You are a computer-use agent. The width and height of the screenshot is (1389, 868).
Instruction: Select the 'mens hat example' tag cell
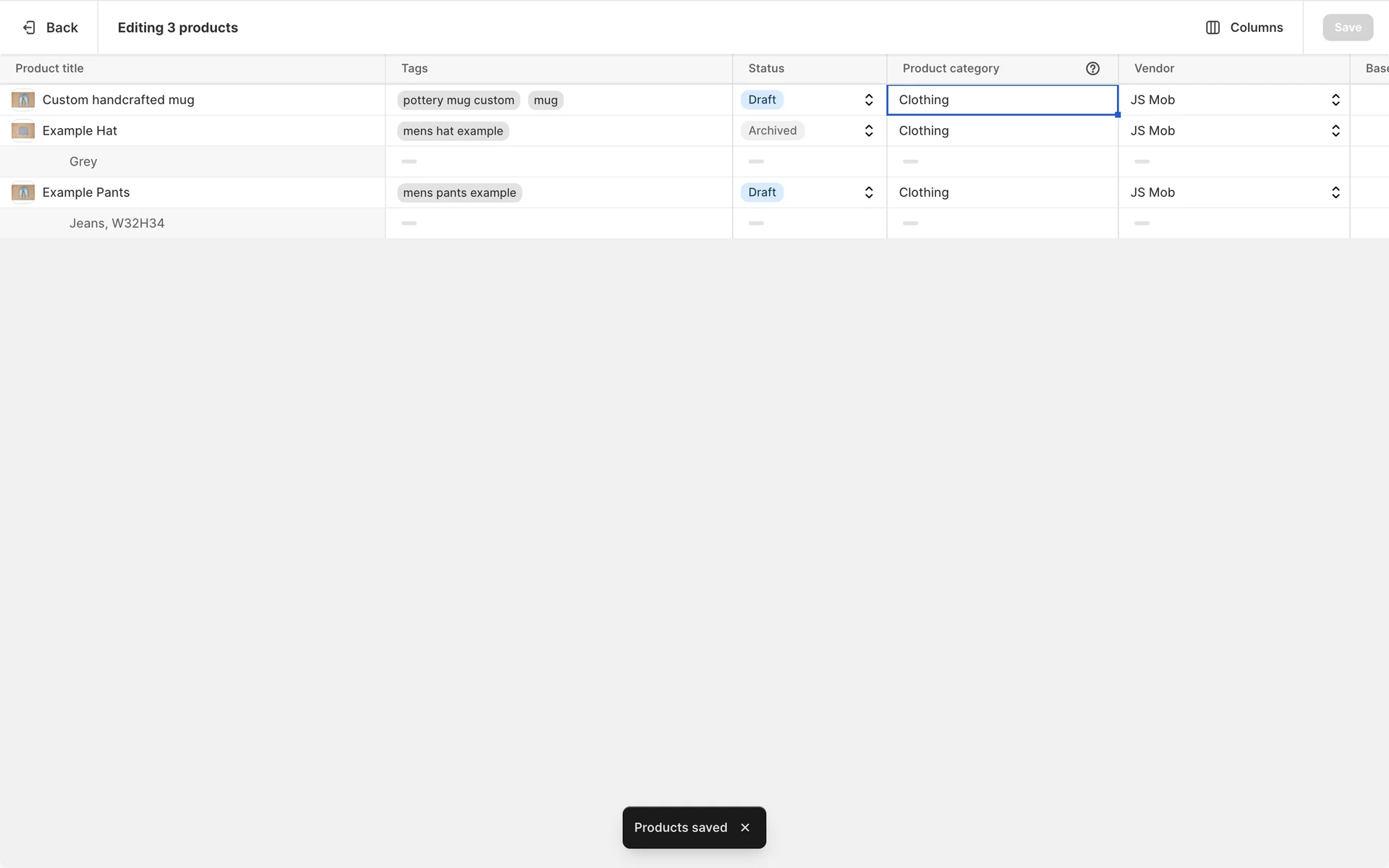coord(453,131)
